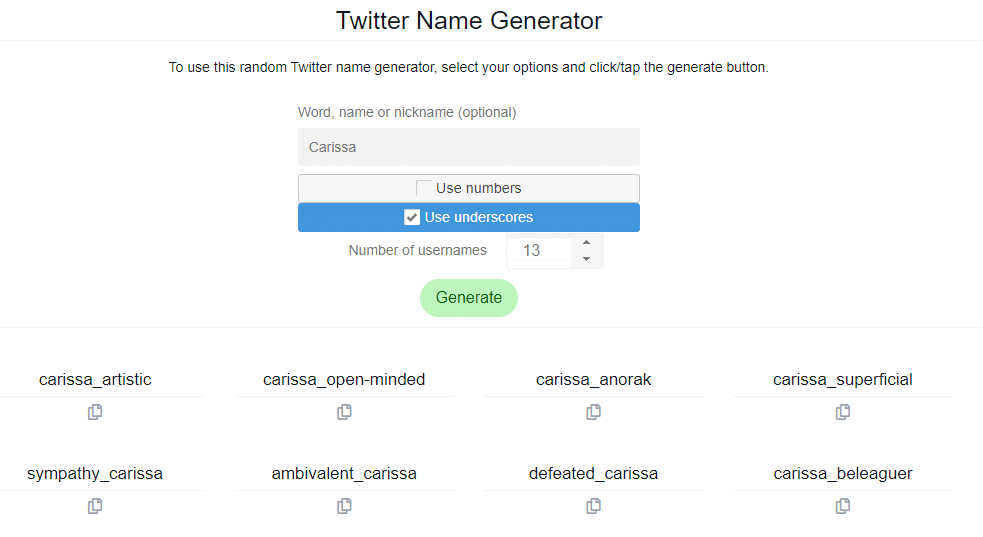Click the number of usernames field showing 13
The image size is (983, 537).
coord(539,251)
